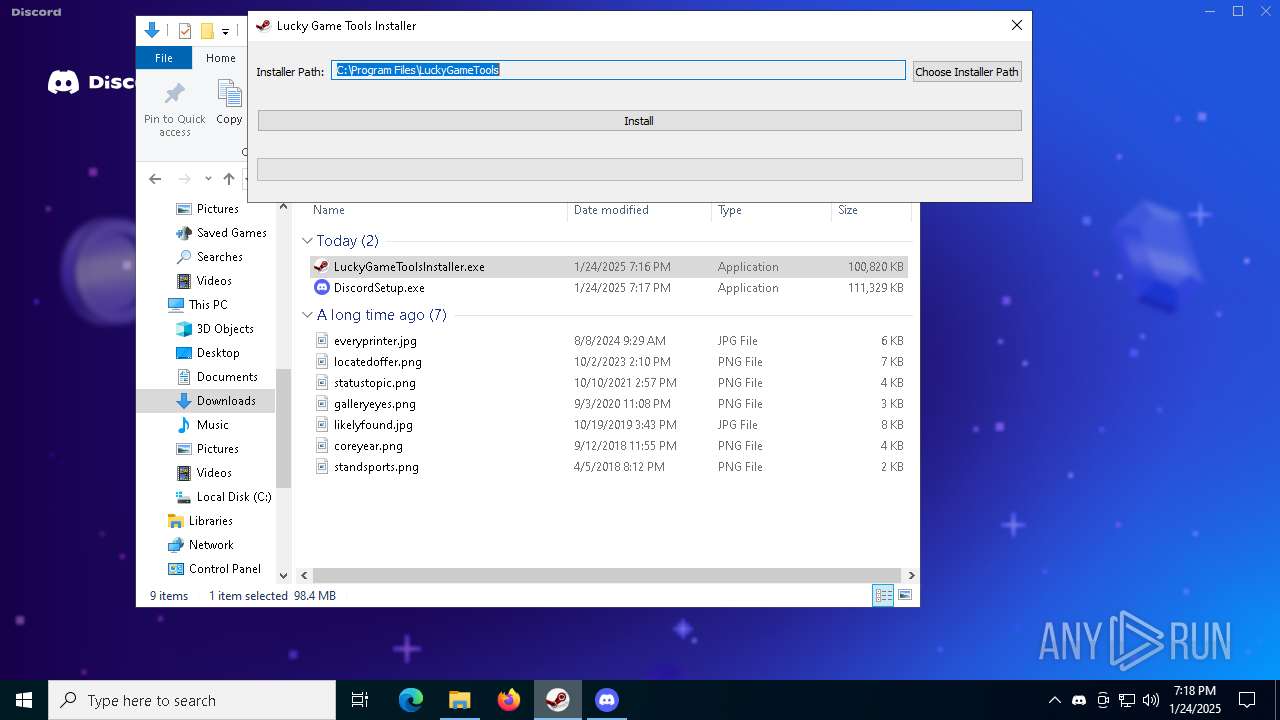Click the up one level arrow
Viewport: 1280px width, 720px height.
(x=229, y=179)
